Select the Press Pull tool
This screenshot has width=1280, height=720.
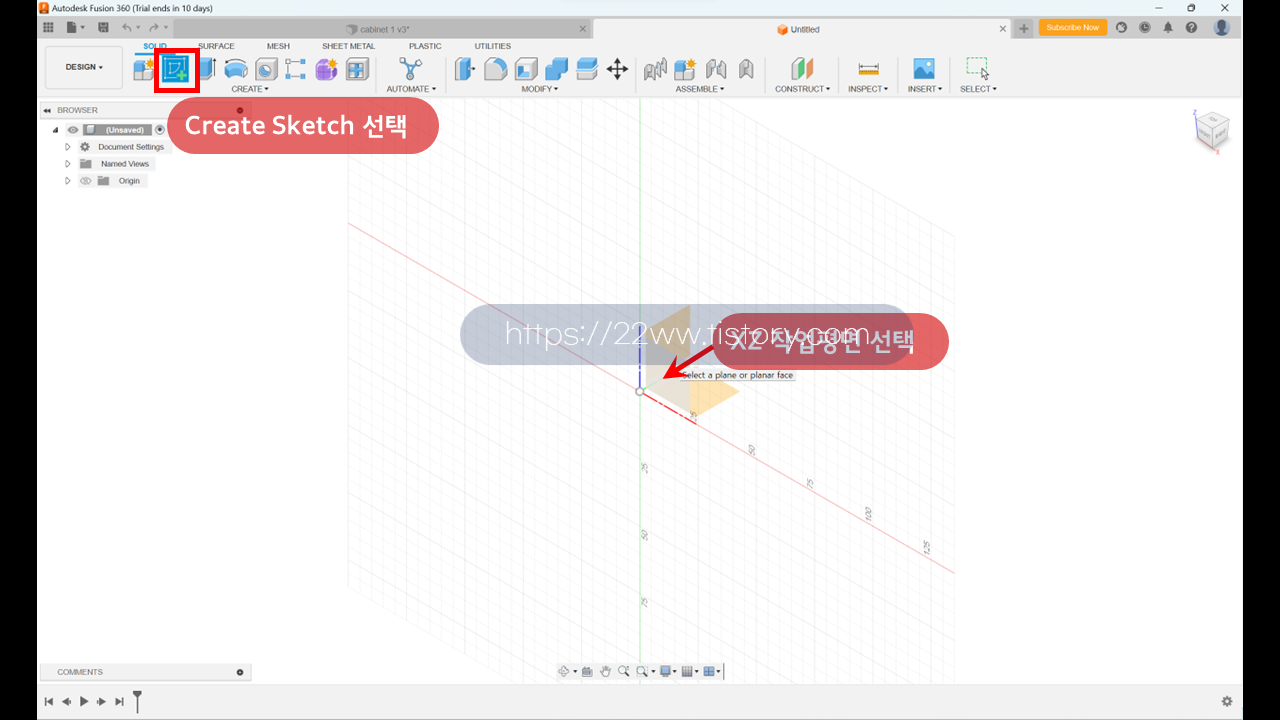click(x=465, y=69)
